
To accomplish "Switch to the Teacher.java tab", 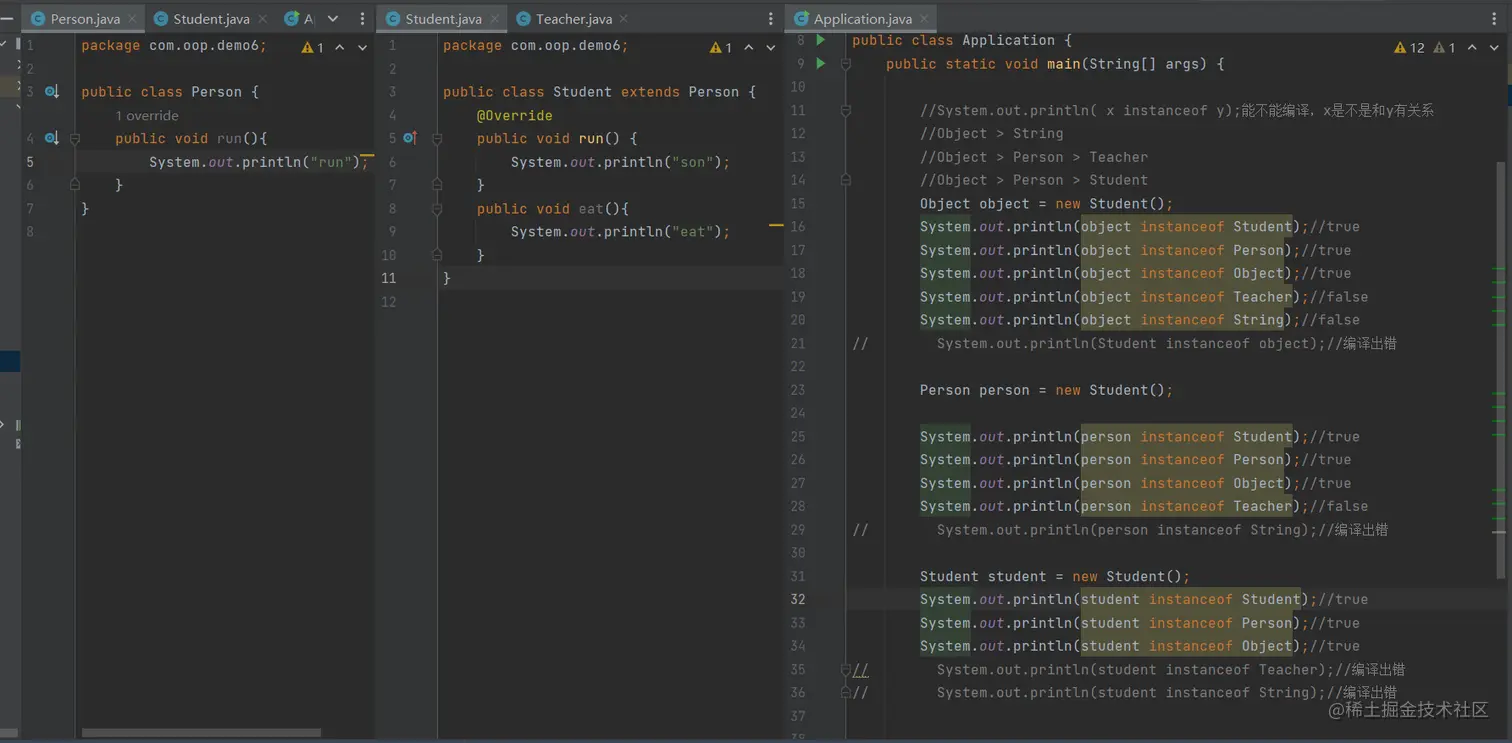I will point(573,19).
